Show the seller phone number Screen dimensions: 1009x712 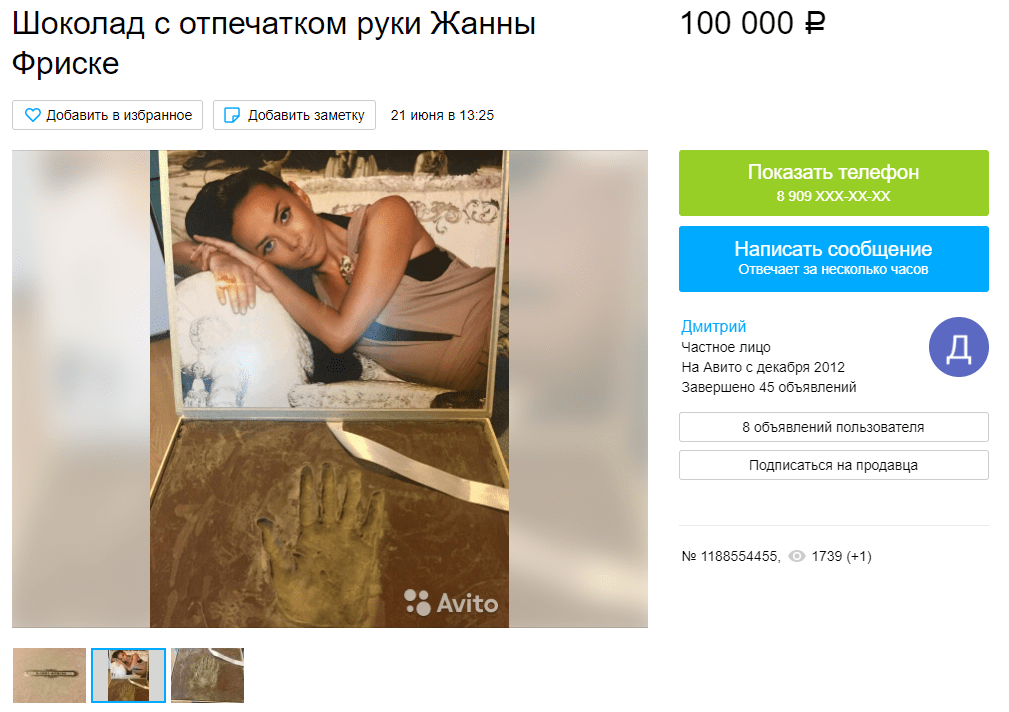pyautogui.click(x=833, y=183)
